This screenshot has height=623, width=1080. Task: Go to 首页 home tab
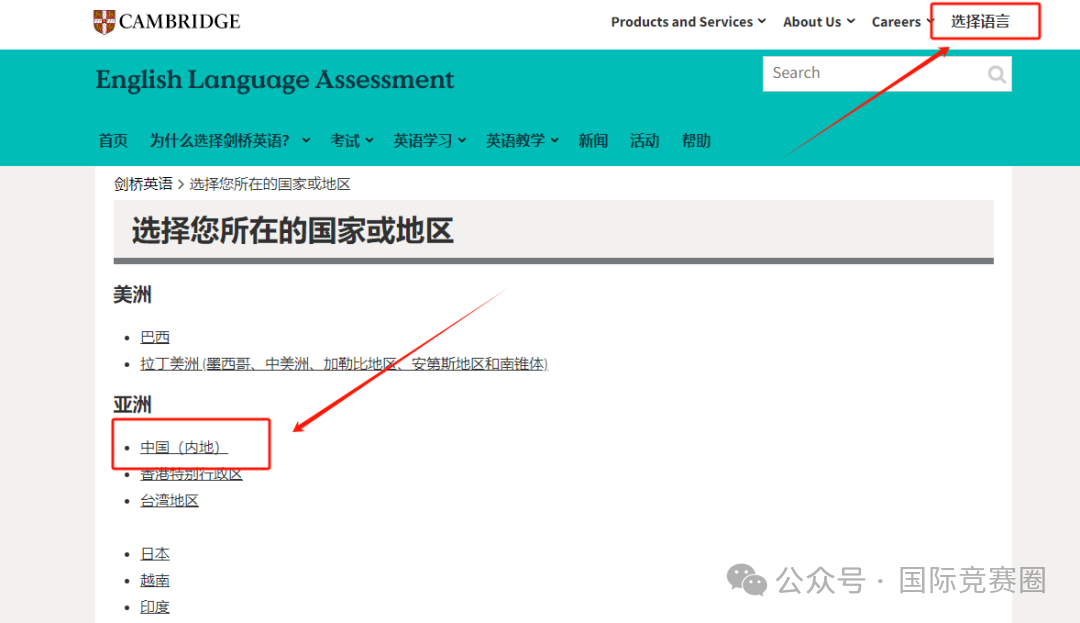click(x=113, y=141)
